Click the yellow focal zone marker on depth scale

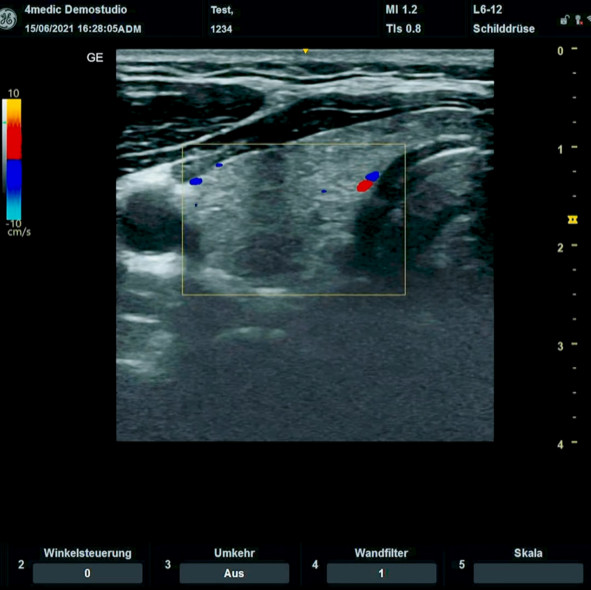point(573,220)
